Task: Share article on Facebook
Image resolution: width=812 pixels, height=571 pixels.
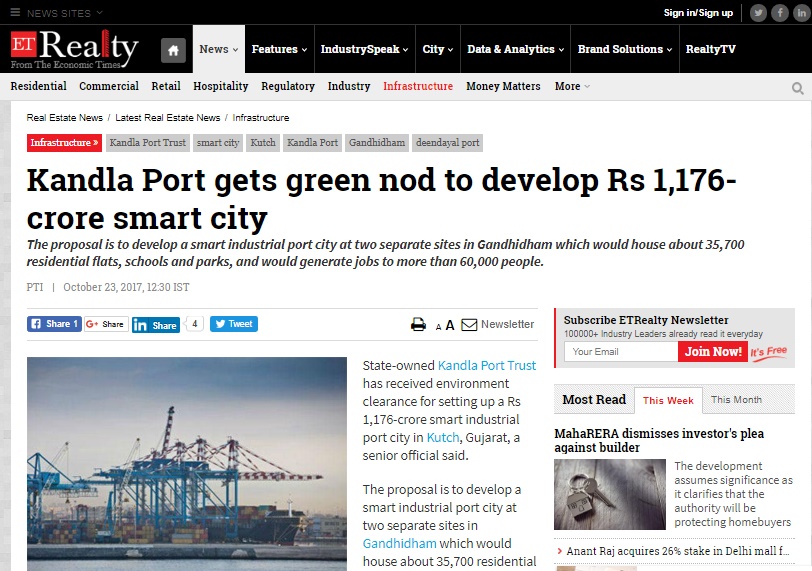Action: [x=54, y=324]
